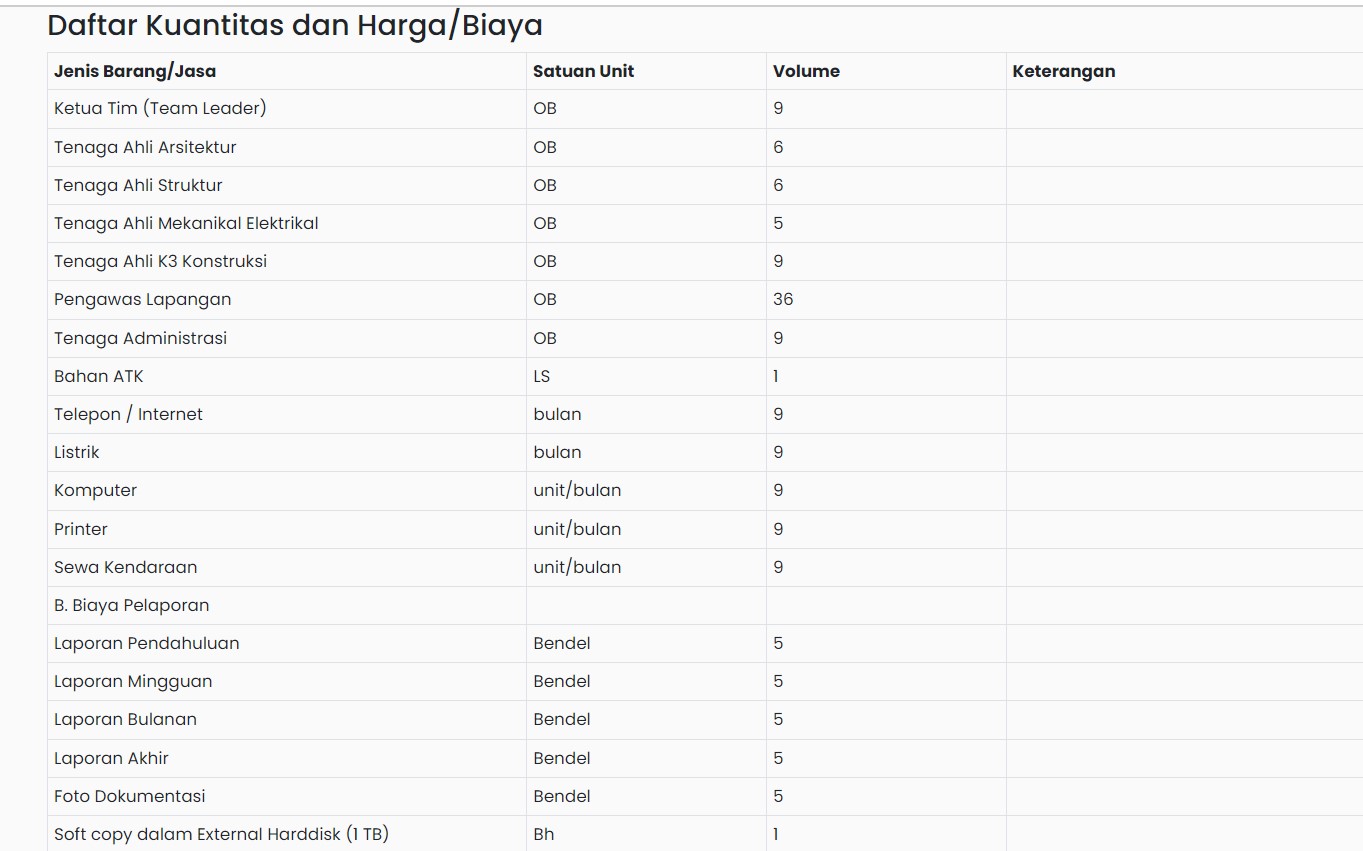Select the Telepon / Internet item name

pyautogui.click(x=128, y=414)
